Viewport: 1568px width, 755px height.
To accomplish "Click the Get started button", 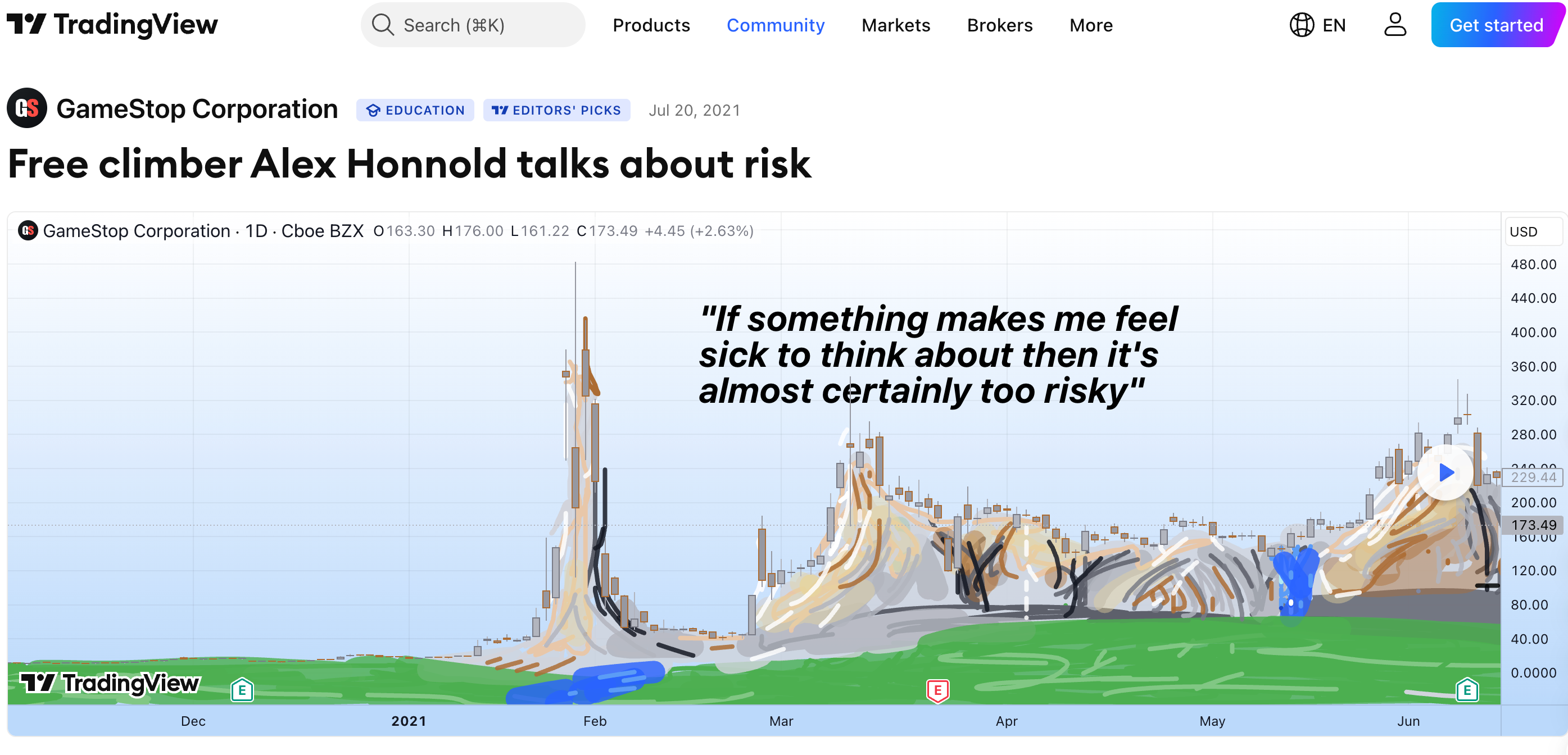I will coord(1496,25).
